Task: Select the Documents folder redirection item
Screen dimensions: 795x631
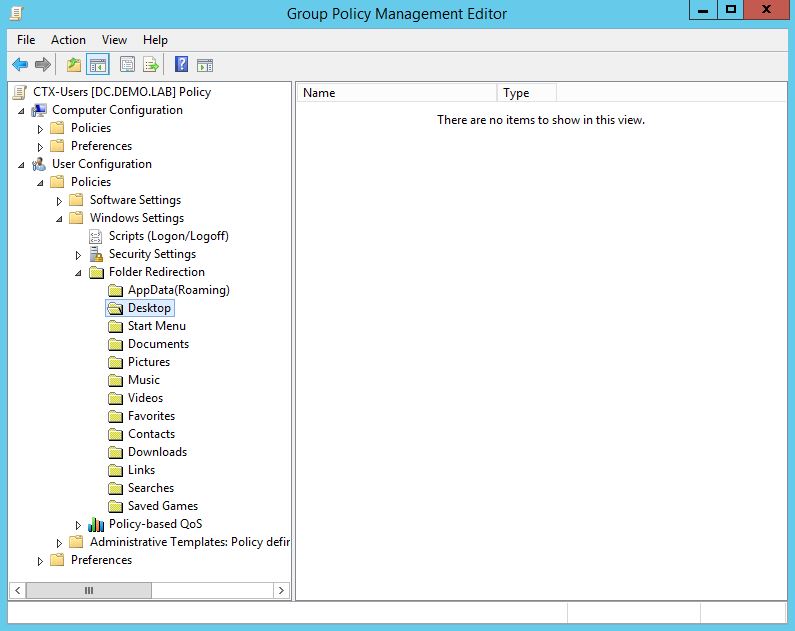Action: (157, 344)
